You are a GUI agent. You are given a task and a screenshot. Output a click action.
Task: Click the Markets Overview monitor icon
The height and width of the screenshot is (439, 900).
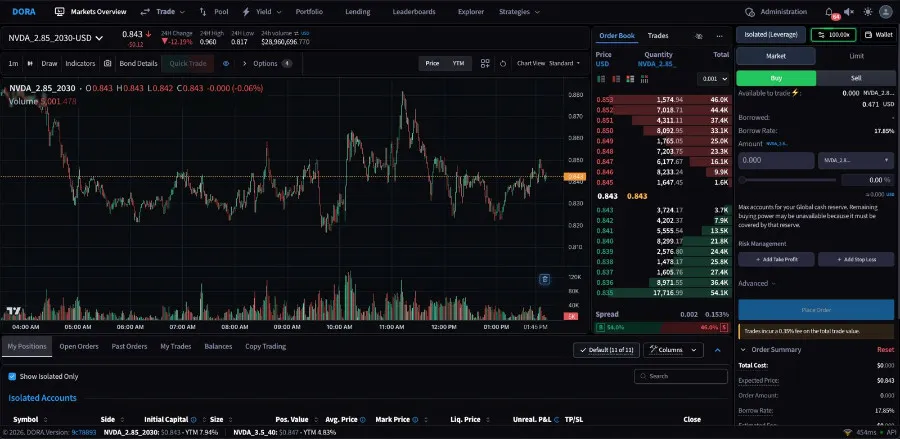click(x=60, y=11)
